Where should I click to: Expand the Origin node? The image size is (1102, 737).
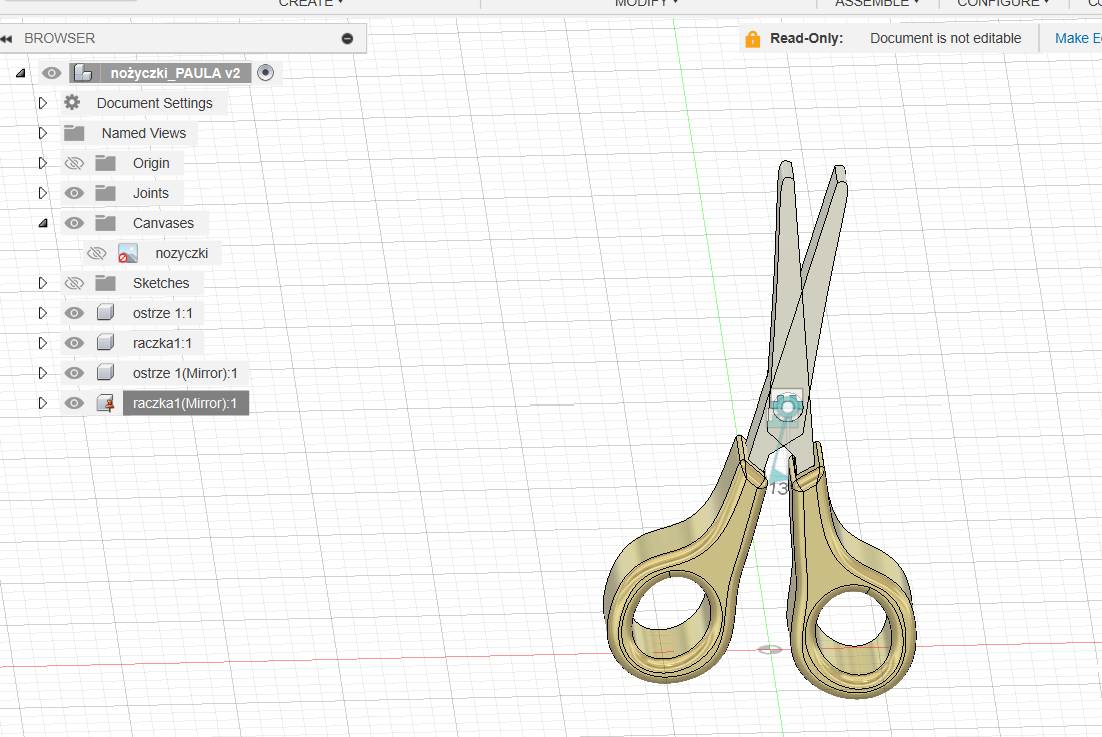pyautogui.click(x=42, y=163)
